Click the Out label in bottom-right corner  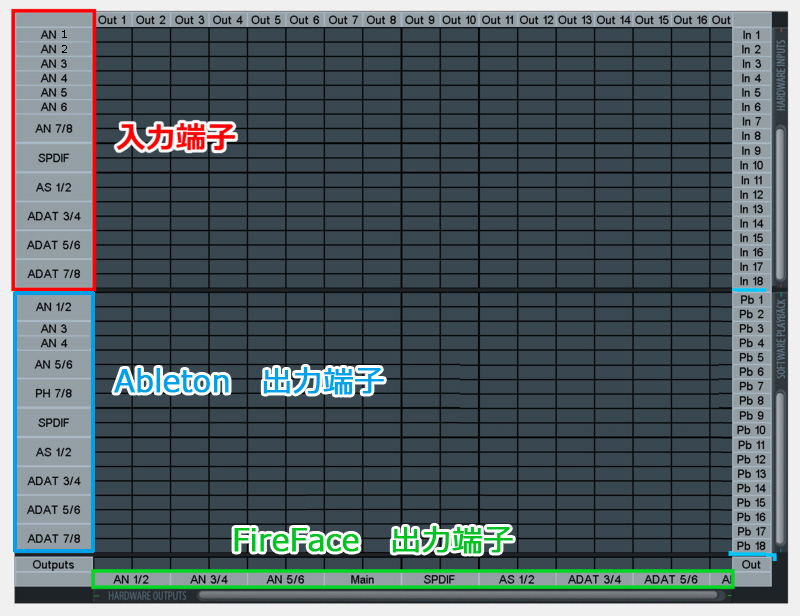(x=751, y=565)
